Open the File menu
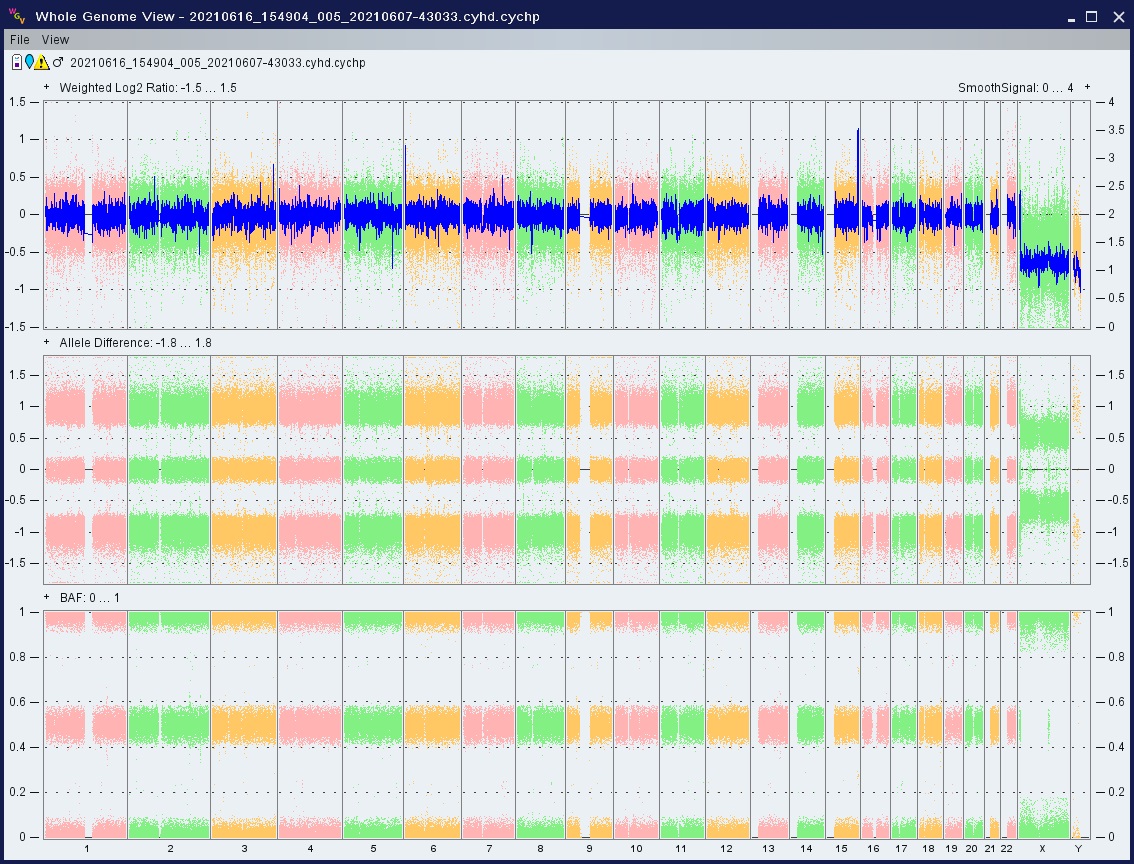The image size is (1134, 864). click(x=20, y=40)
